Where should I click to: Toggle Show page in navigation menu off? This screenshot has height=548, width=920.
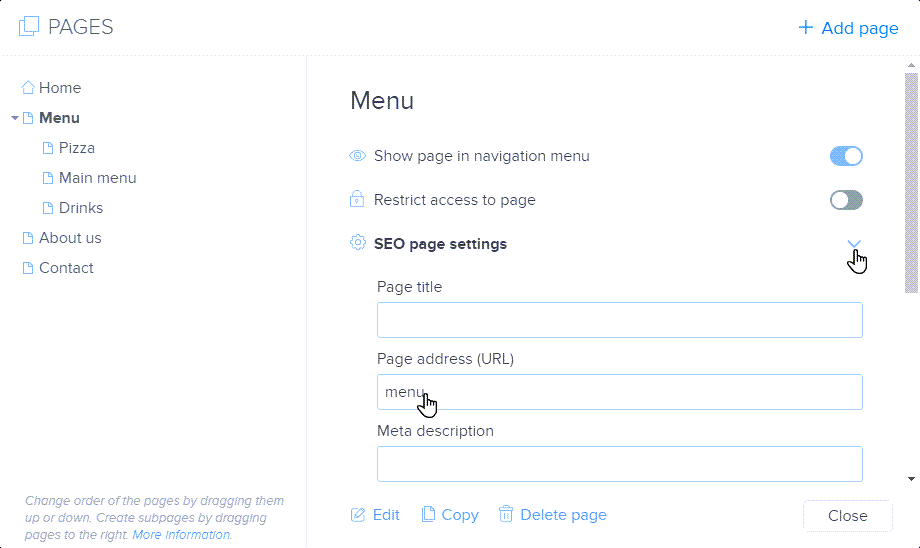coord(846,156)
